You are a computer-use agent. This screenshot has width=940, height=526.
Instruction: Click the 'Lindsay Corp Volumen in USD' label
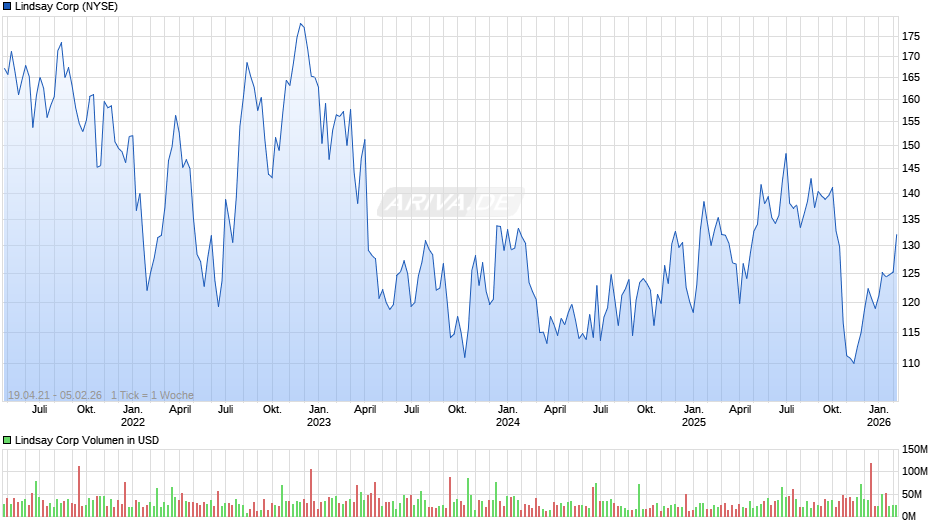tap(87, 440)
